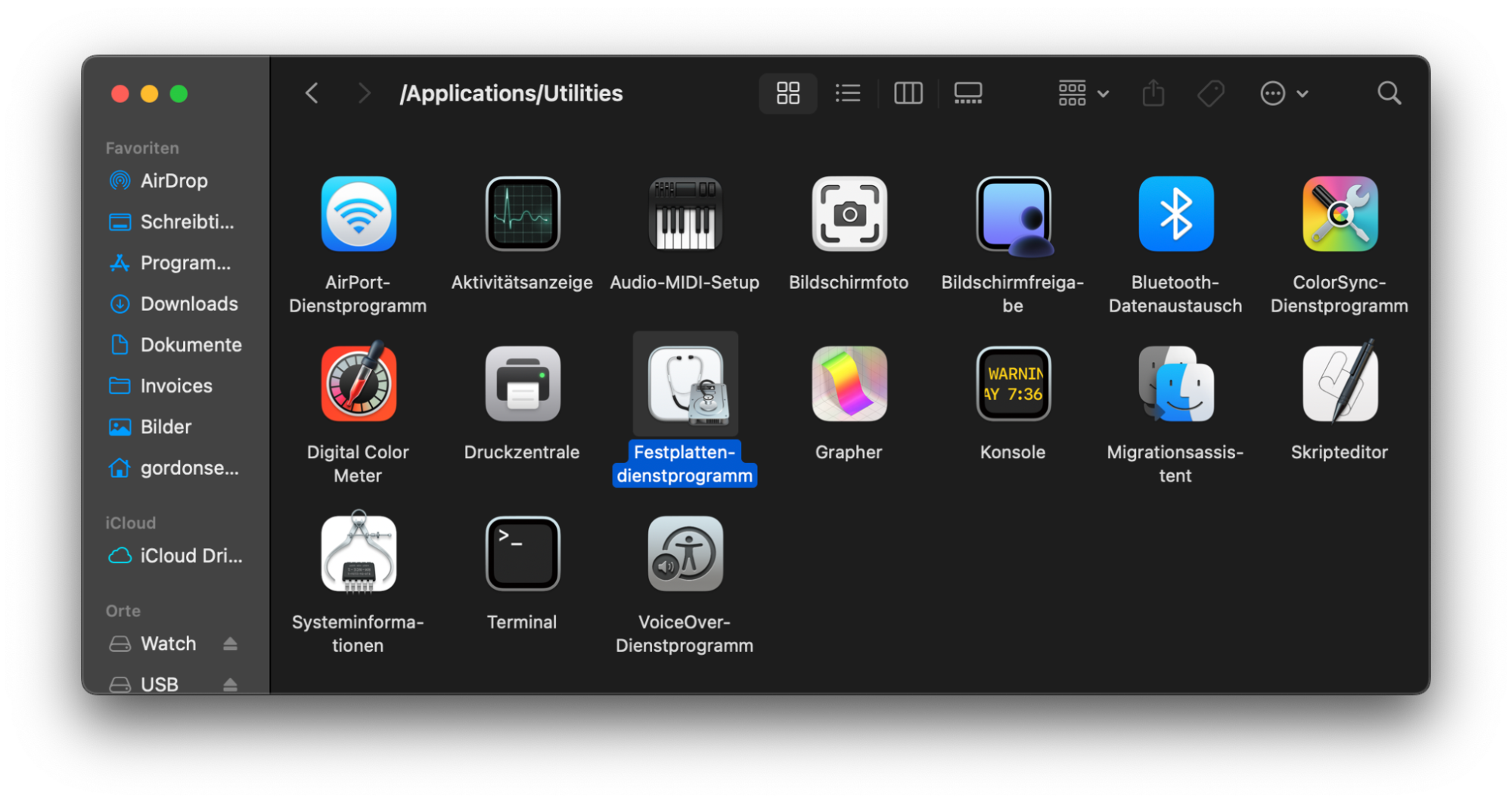
Task: Eject the USB drive
Action: click(x=231, y=684)
